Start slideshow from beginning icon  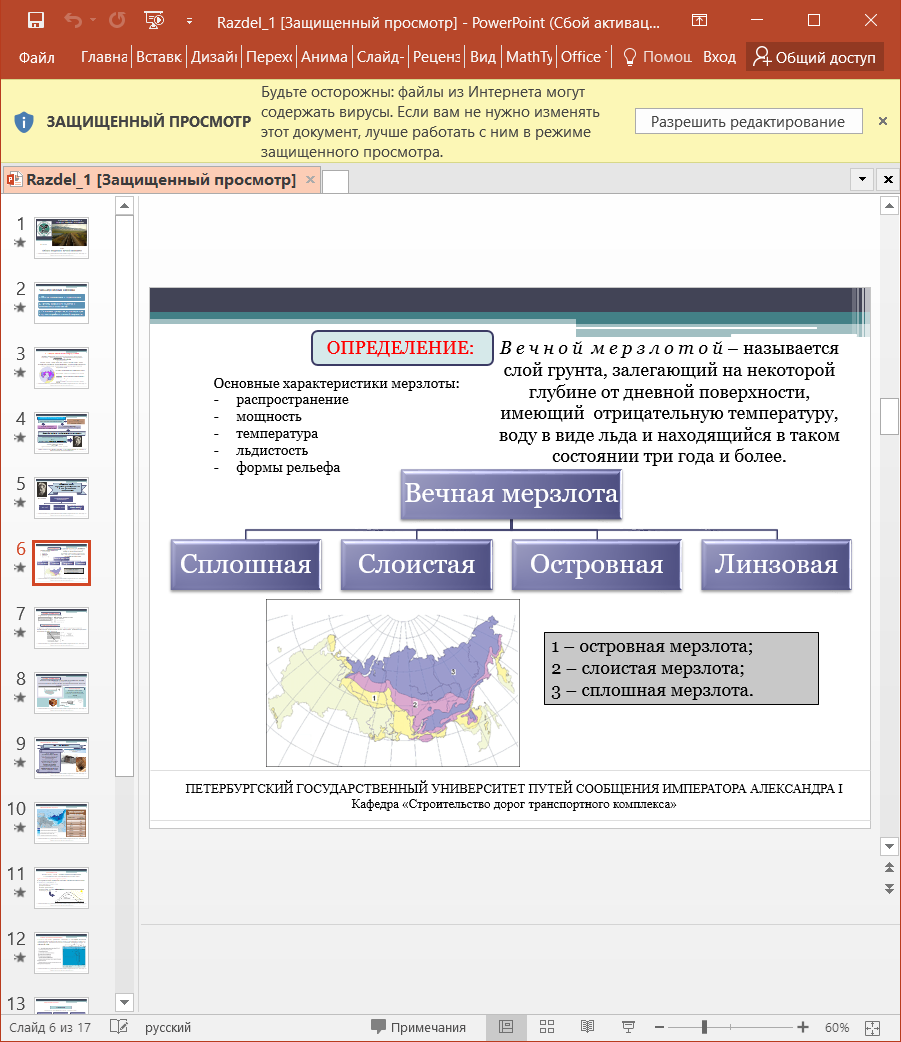point(154,21)
